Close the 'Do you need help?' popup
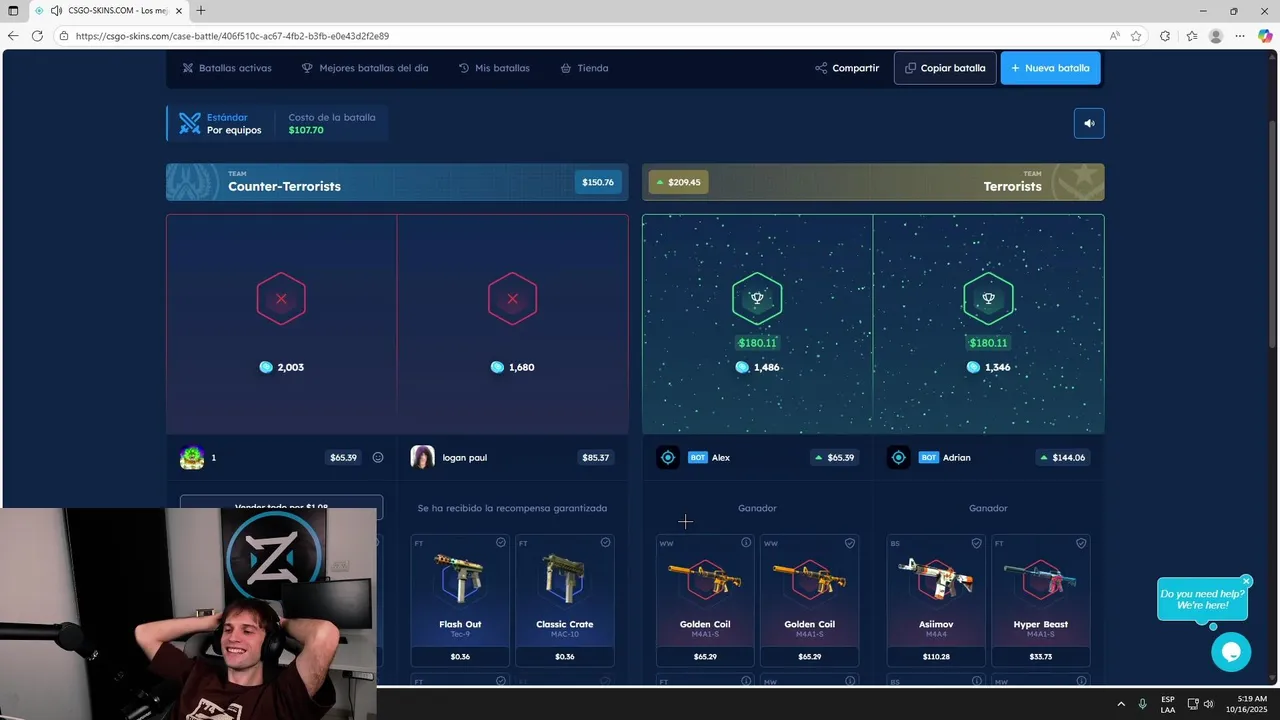 click(1246, 581)
